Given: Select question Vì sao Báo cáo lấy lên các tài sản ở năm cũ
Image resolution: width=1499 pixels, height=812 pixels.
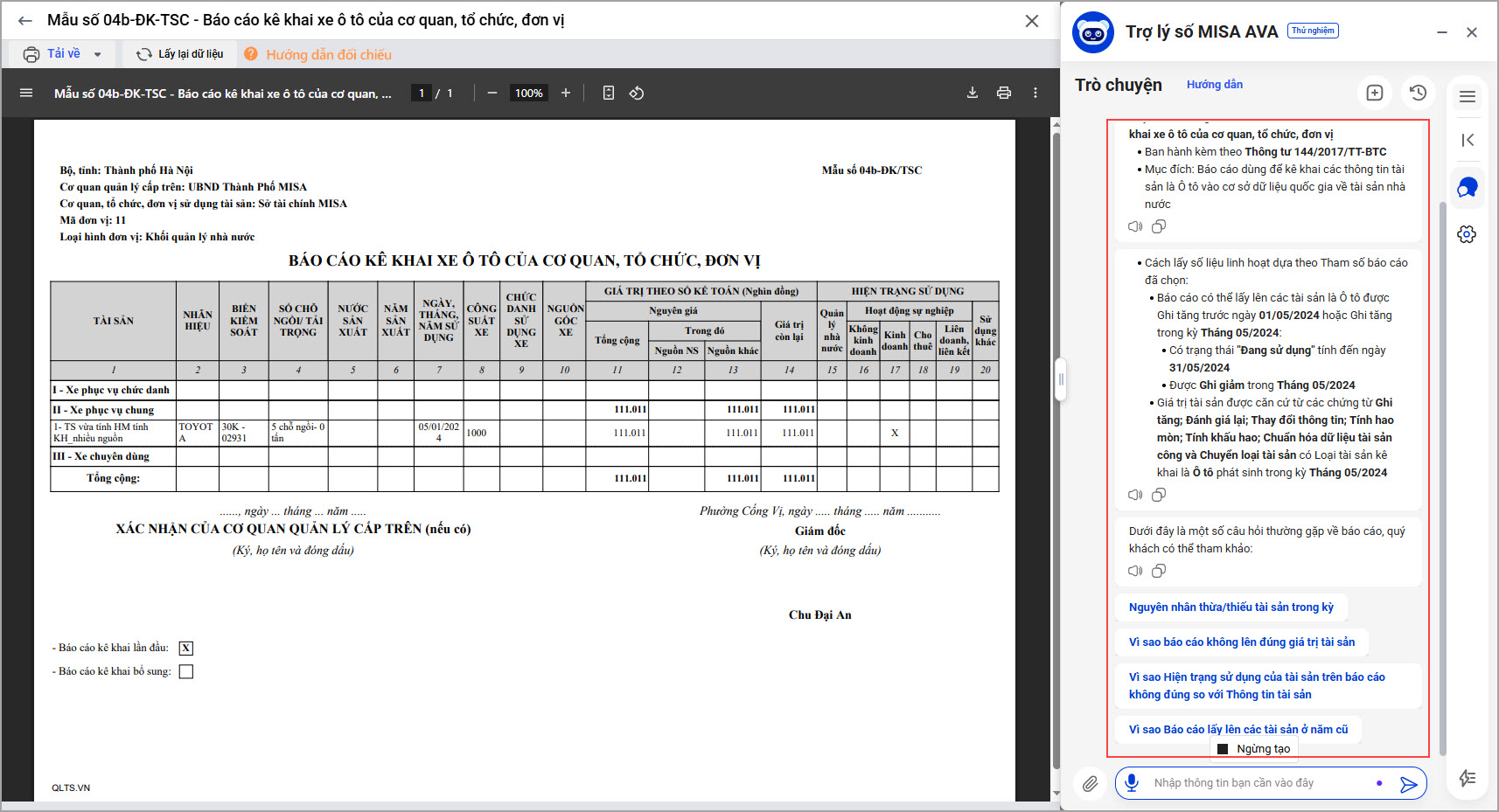Looking at the screenshot, I should tap(1238, 730).
